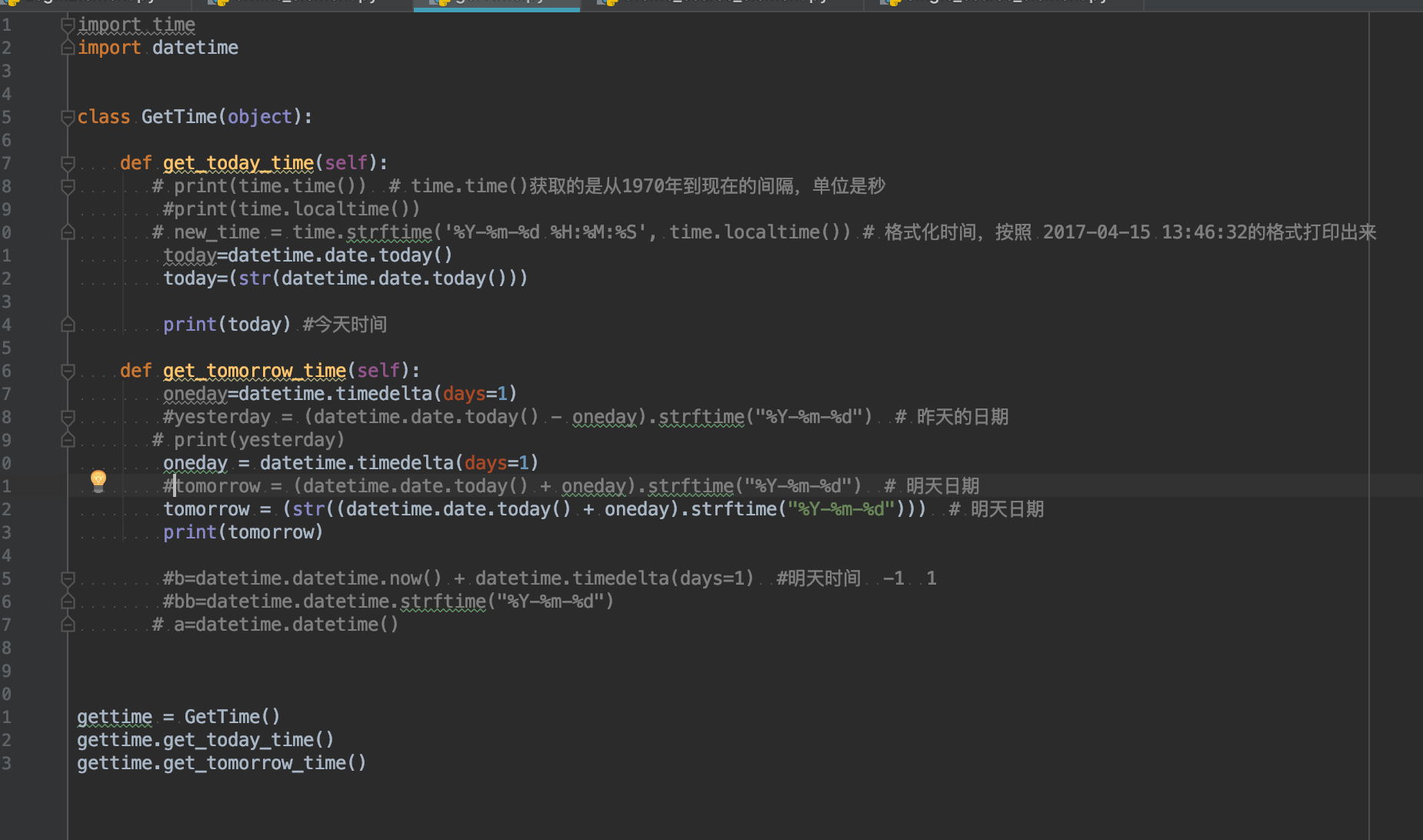Collapse the class GetTime fold marker

pos(68,118)
